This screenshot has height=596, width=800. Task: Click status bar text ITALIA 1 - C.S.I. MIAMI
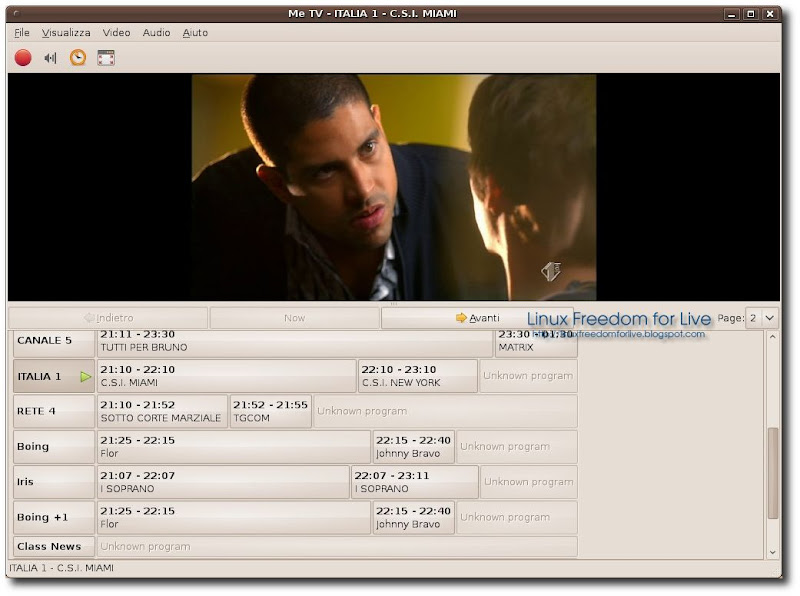point(62,568)
